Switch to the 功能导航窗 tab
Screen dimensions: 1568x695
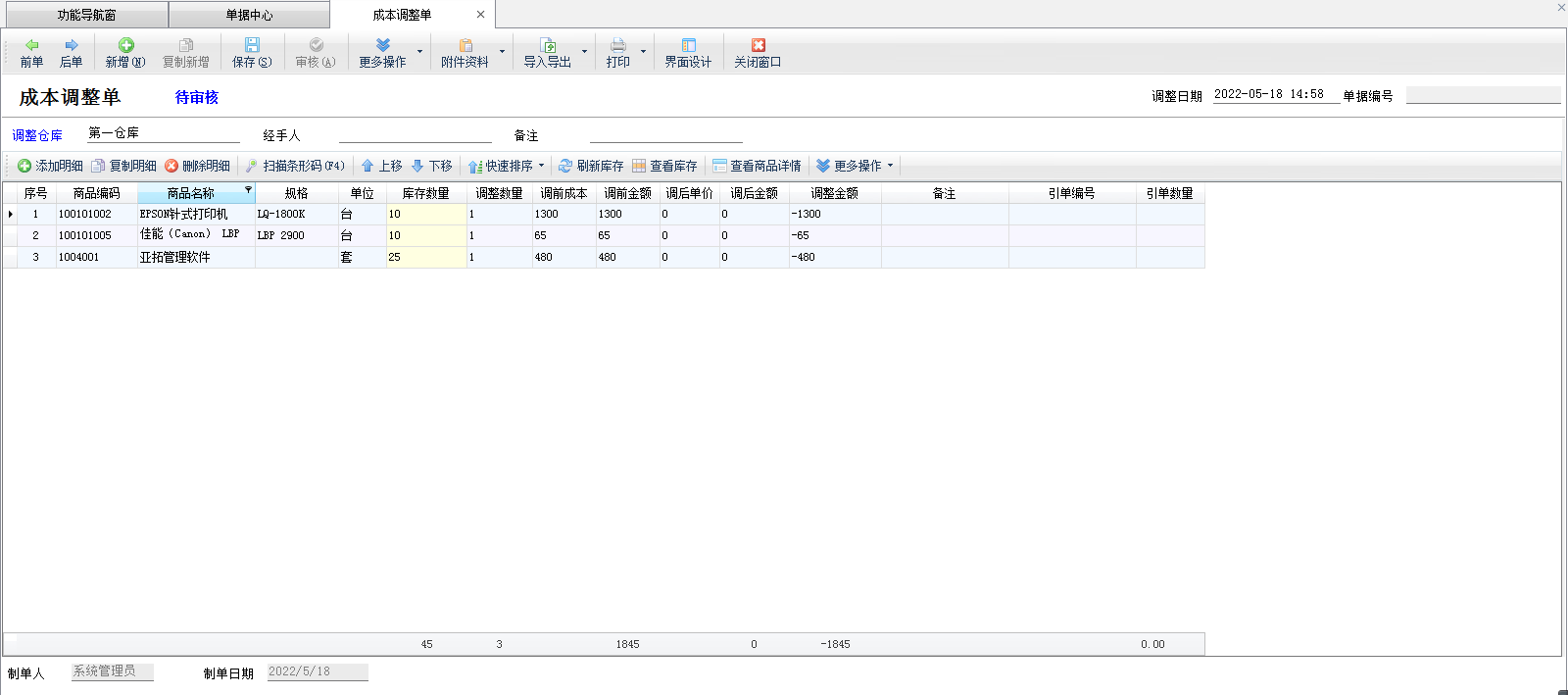point(86,15)
